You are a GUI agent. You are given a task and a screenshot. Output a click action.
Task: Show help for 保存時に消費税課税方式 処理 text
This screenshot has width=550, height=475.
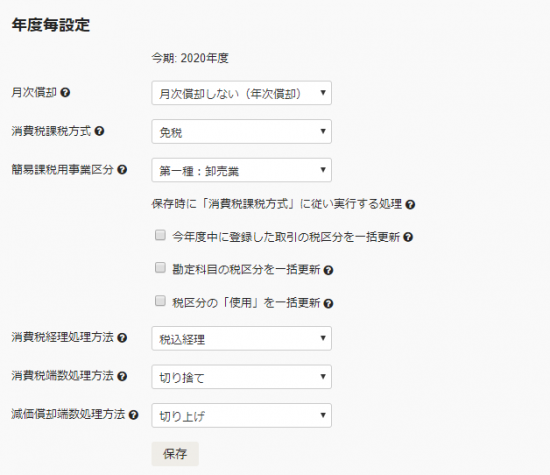pyautogui.click(x=410, y=205)
